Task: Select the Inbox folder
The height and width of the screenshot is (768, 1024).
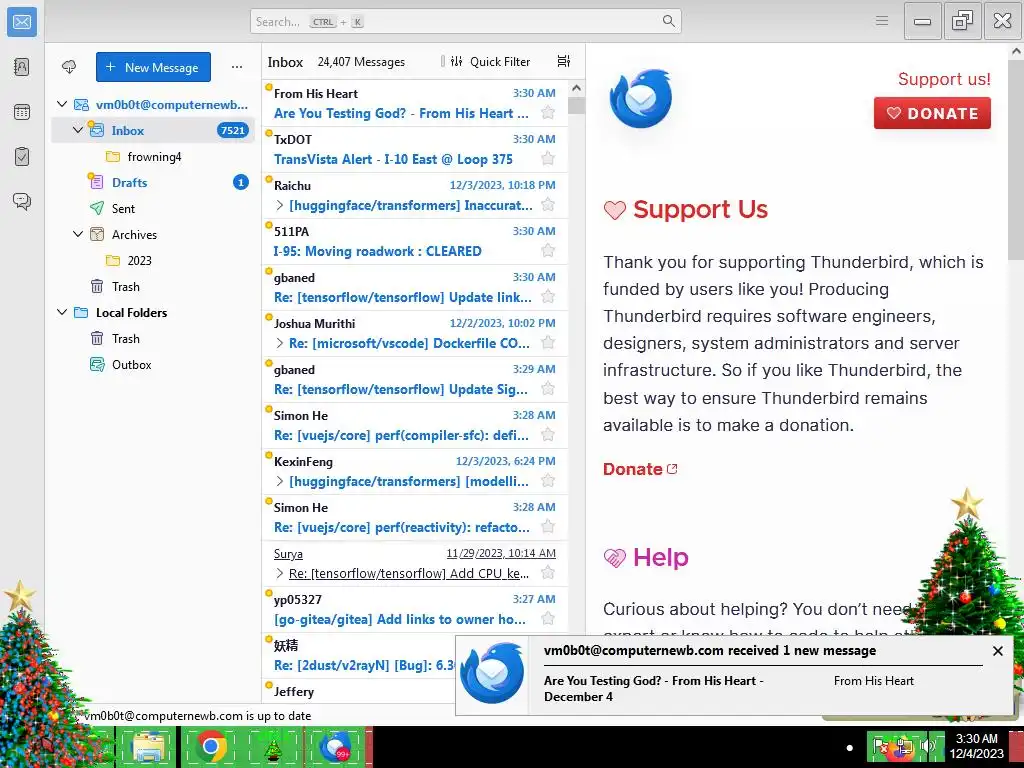Action: 153,130
